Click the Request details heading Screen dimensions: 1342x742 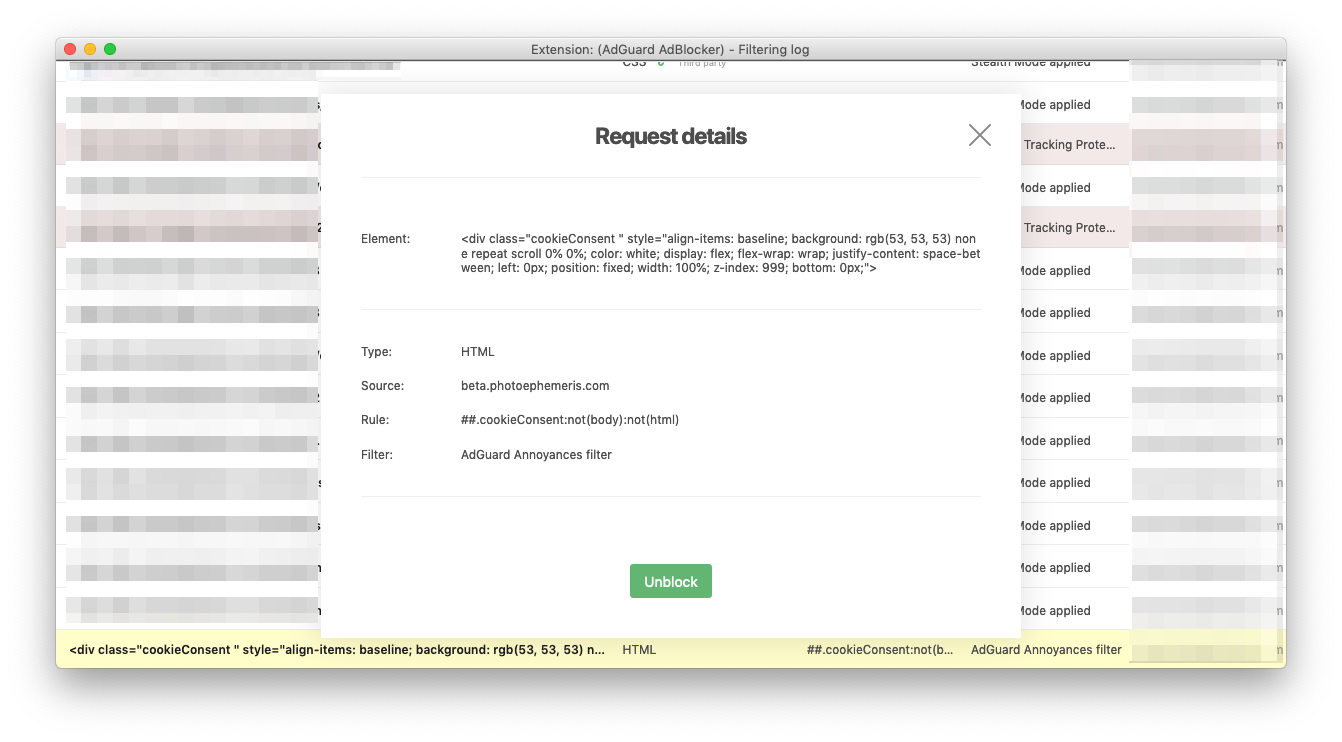click(671, 136)
